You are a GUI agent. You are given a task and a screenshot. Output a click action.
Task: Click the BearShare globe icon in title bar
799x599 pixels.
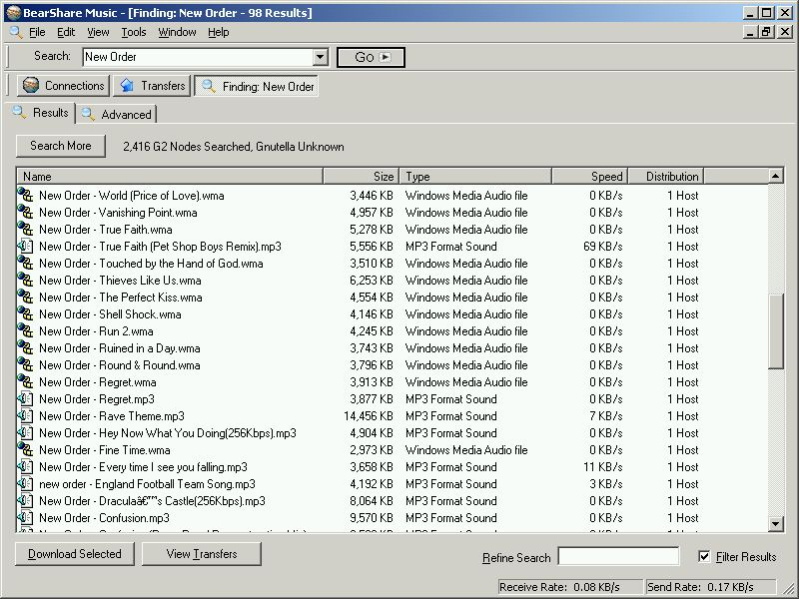tap(13, 12)
